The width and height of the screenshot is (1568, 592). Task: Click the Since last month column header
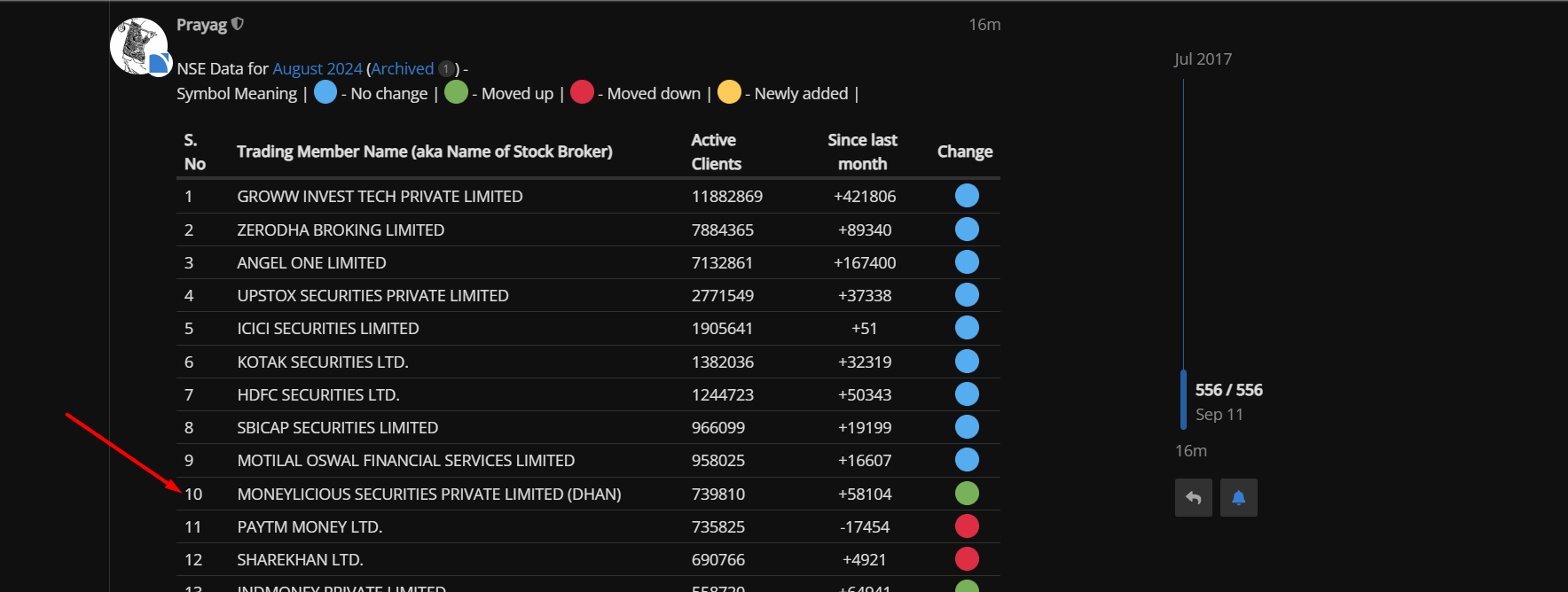[862, 152]
